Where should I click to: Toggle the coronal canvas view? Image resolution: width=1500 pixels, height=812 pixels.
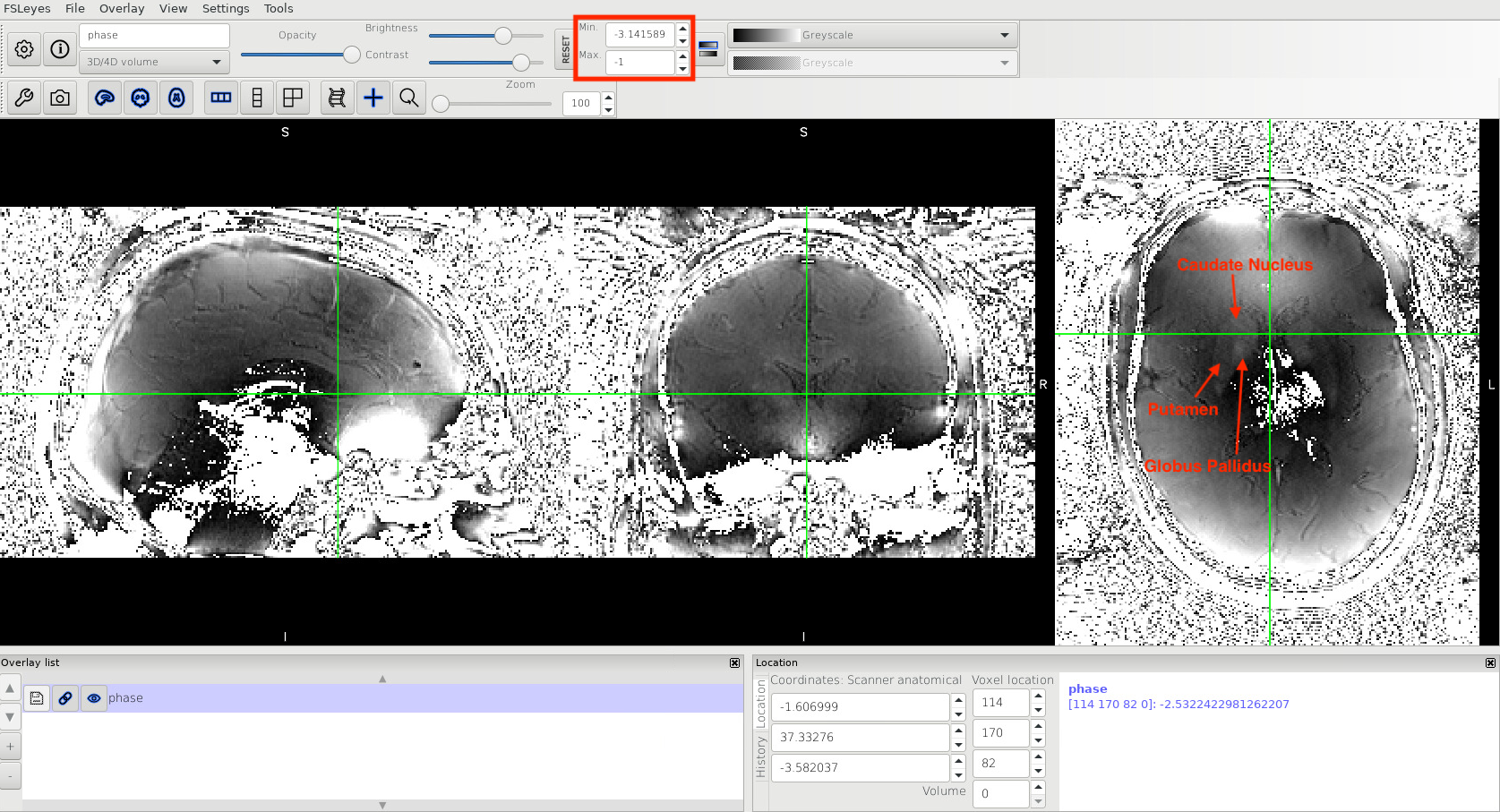pyautogui.click(x=141, y=98)
